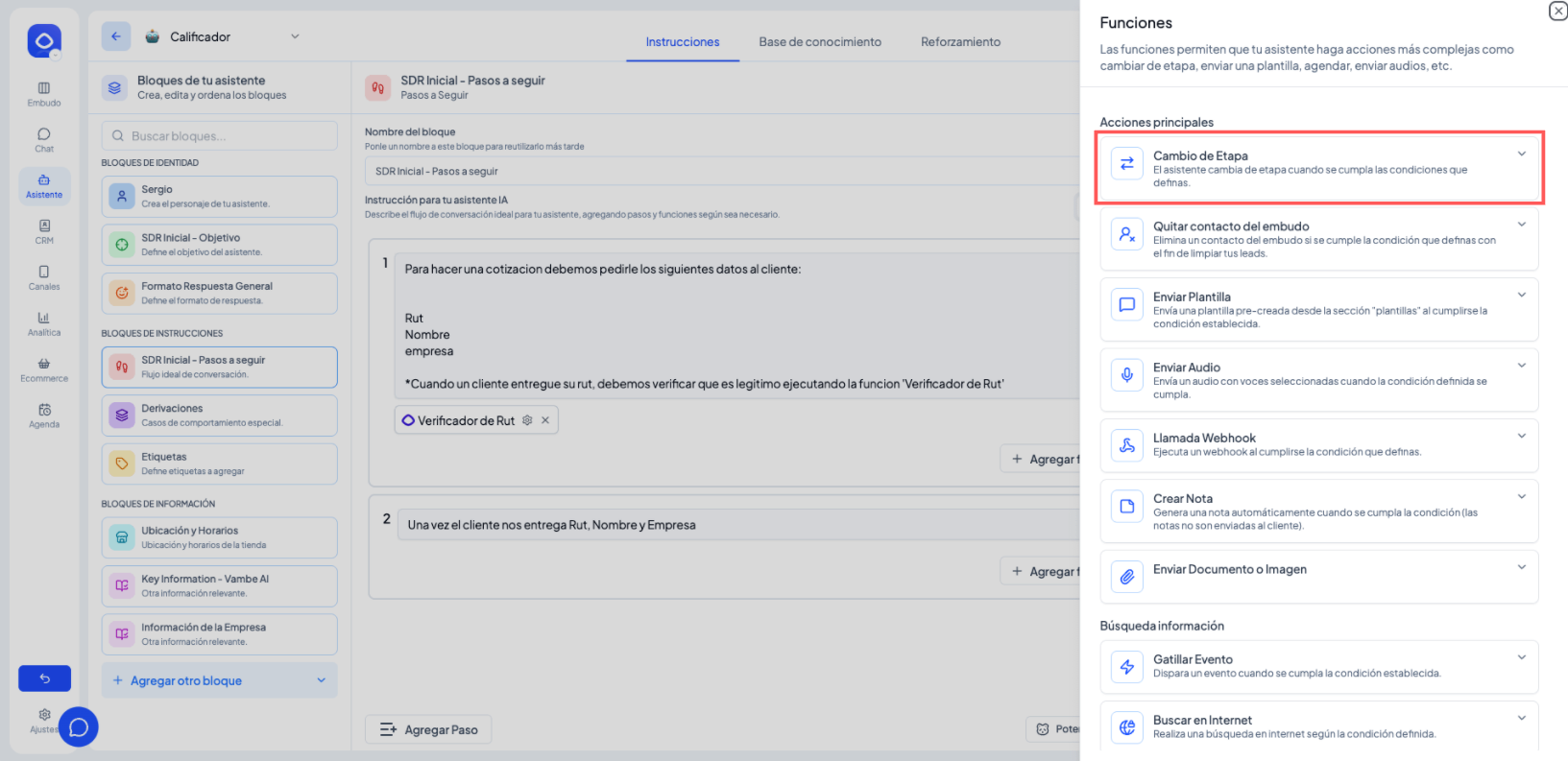Open the Chat sidebar icon
This screenshot has height=761, width=1568.
pyautogui.click(x=44, y=140)
